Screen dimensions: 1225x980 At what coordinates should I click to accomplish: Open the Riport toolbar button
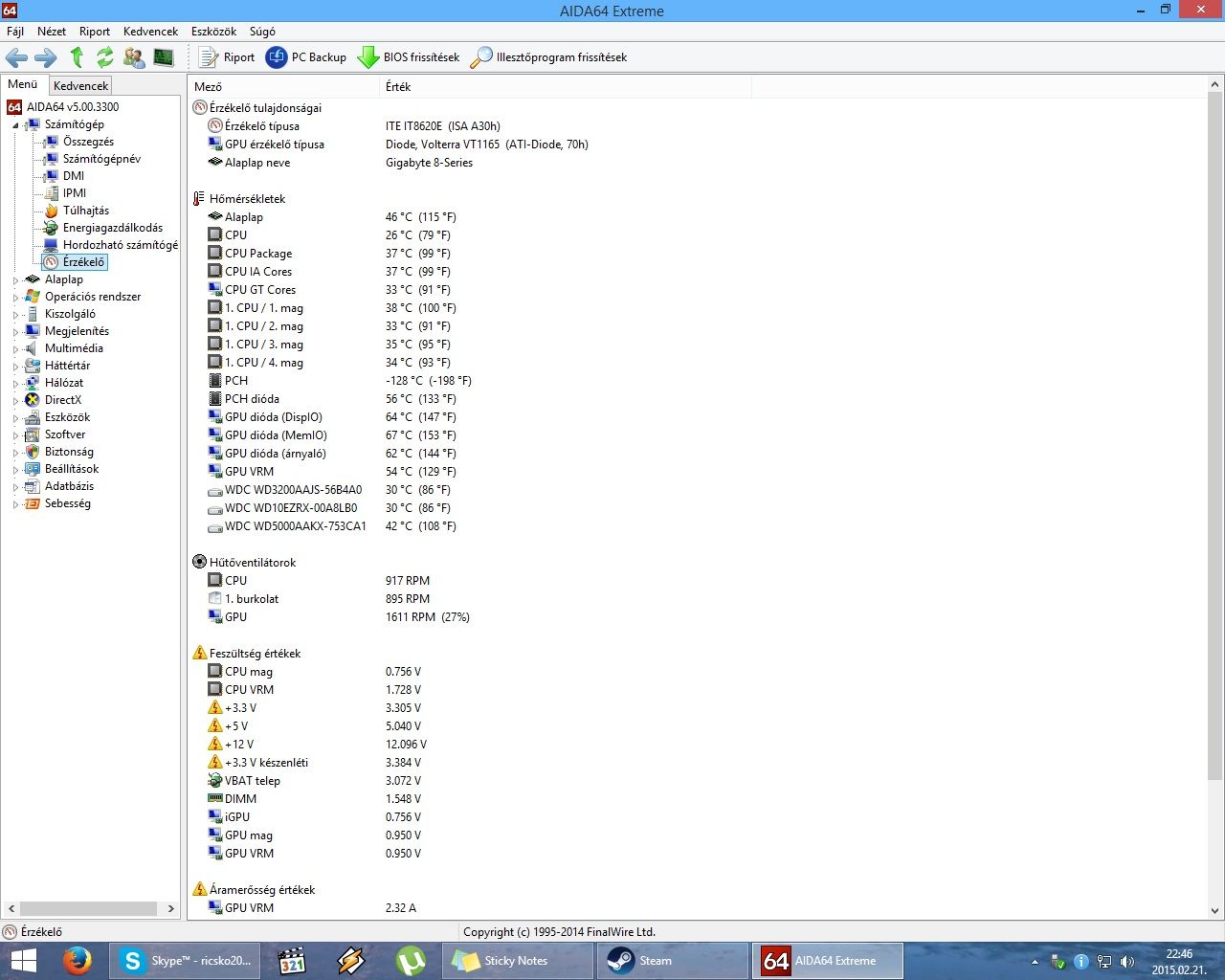tap(227, 57)
